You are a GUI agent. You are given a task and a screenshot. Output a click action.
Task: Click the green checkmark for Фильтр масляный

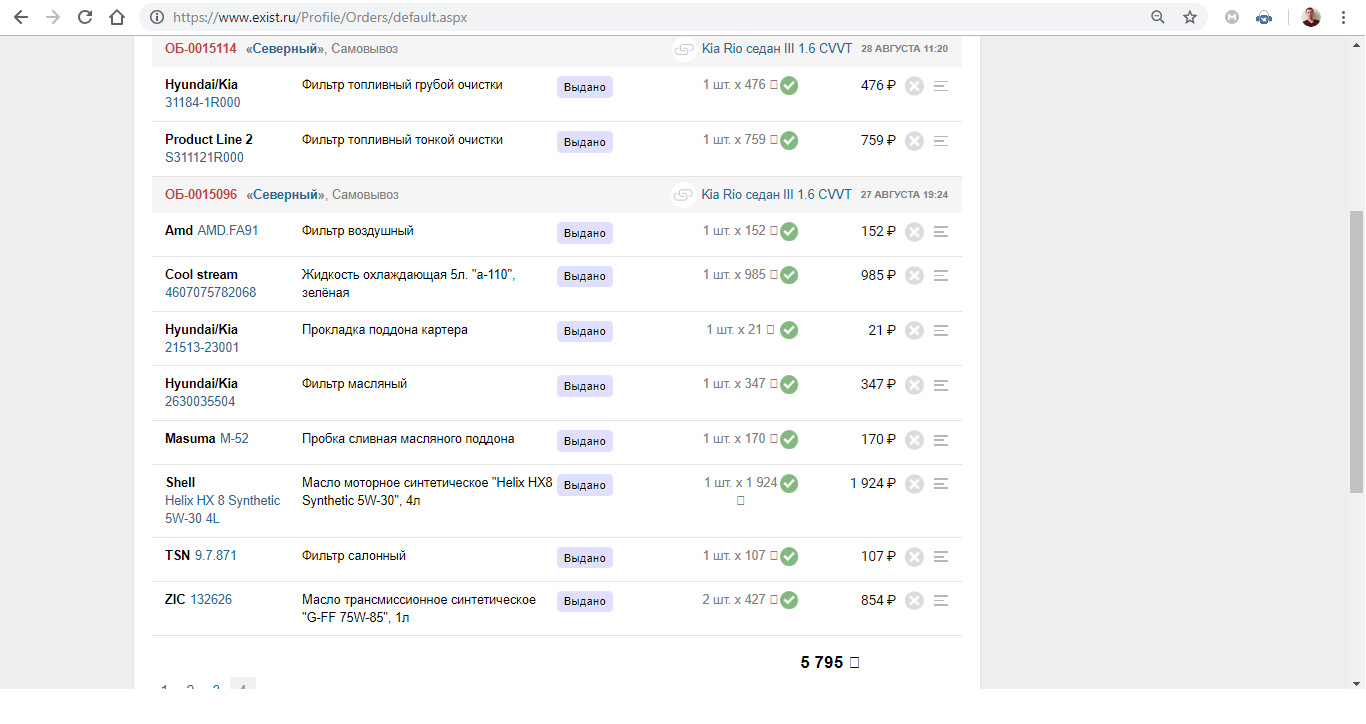789,385
